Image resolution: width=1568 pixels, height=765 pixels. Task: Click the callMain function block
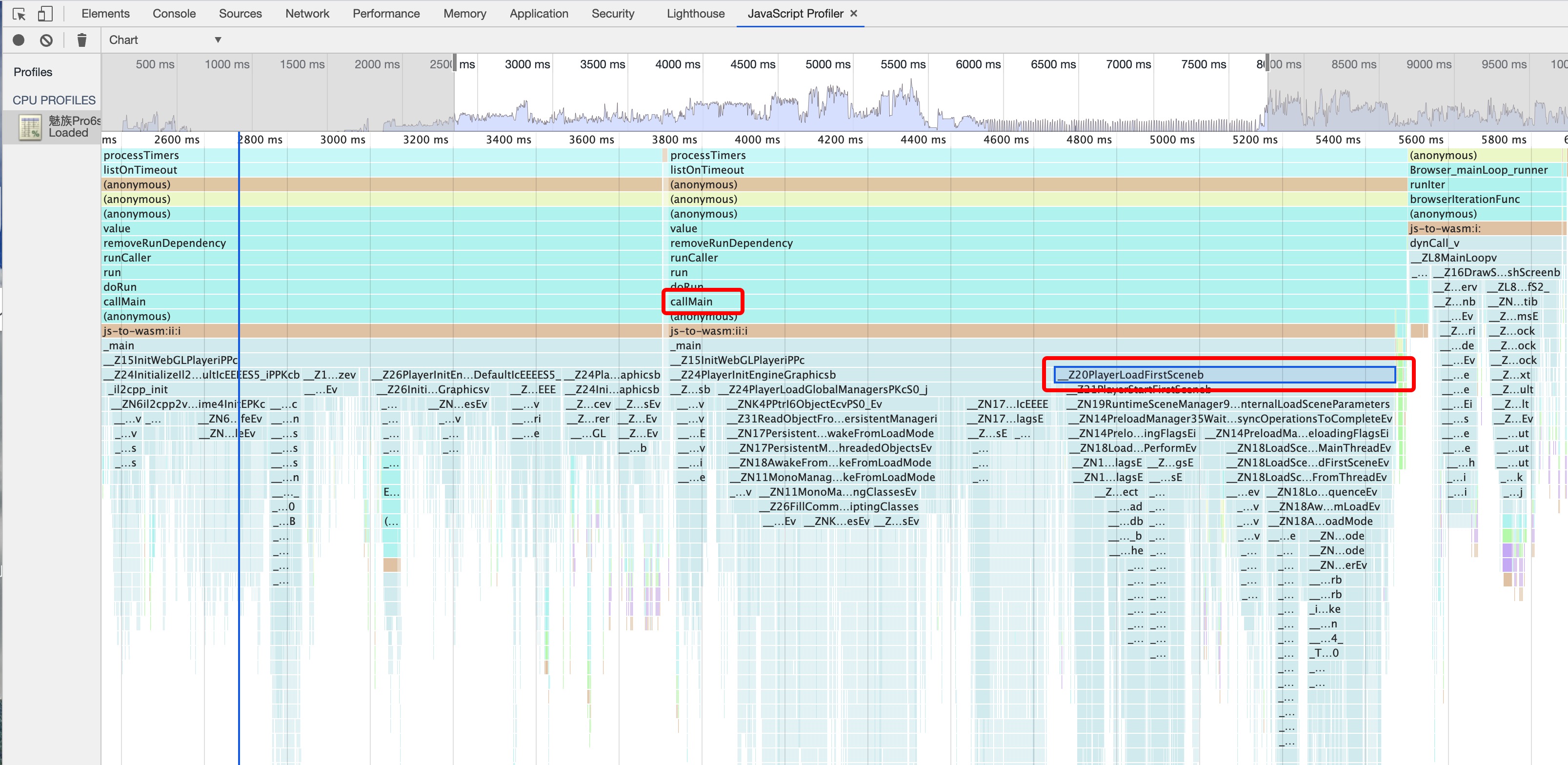click(700, 301)
